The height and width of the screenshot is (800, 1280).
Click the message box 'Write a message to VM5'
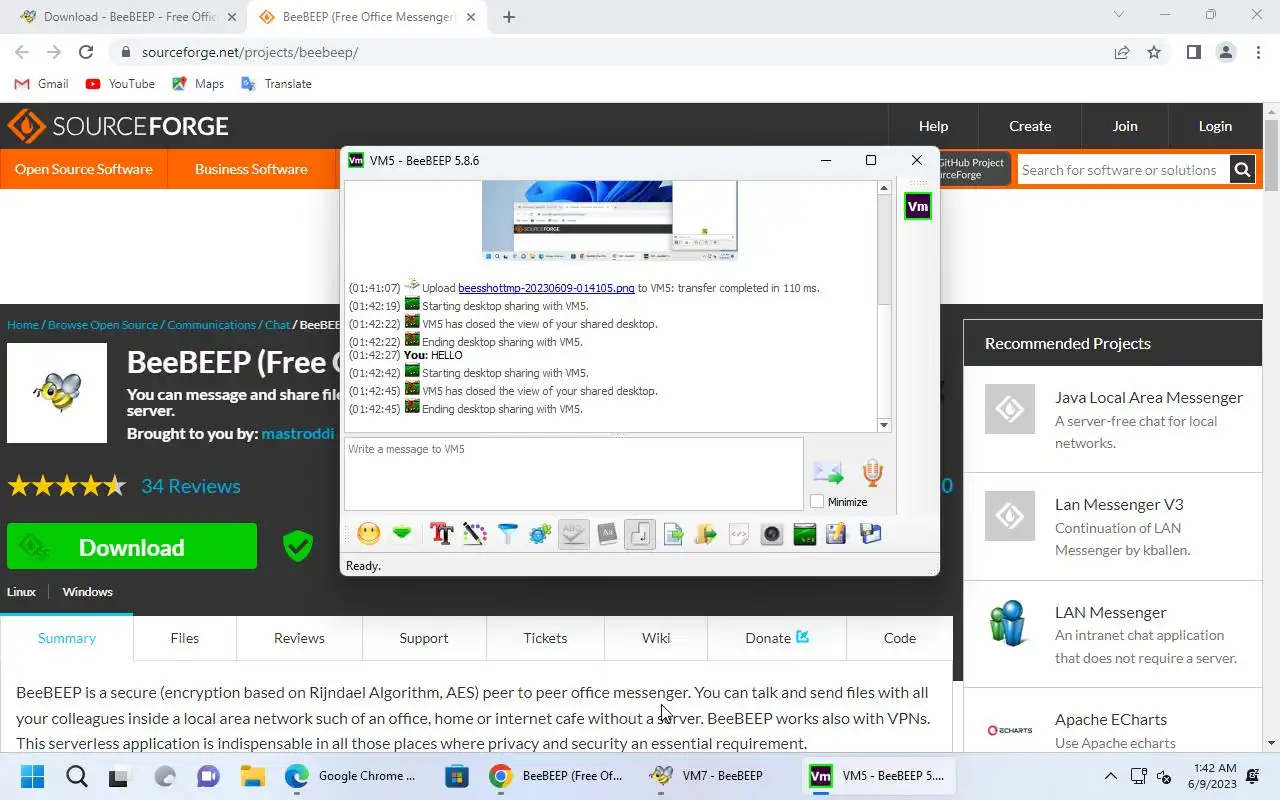pos(573,474)
